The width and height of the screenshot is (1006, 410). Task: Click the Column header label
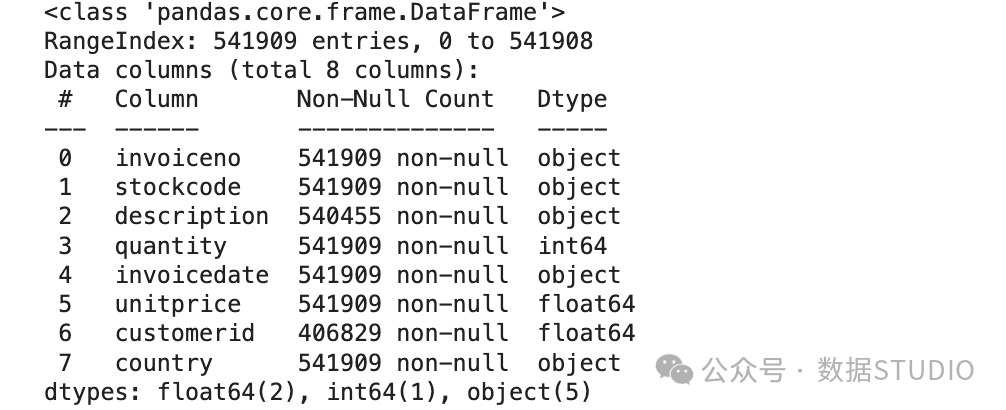pos(157,99)
